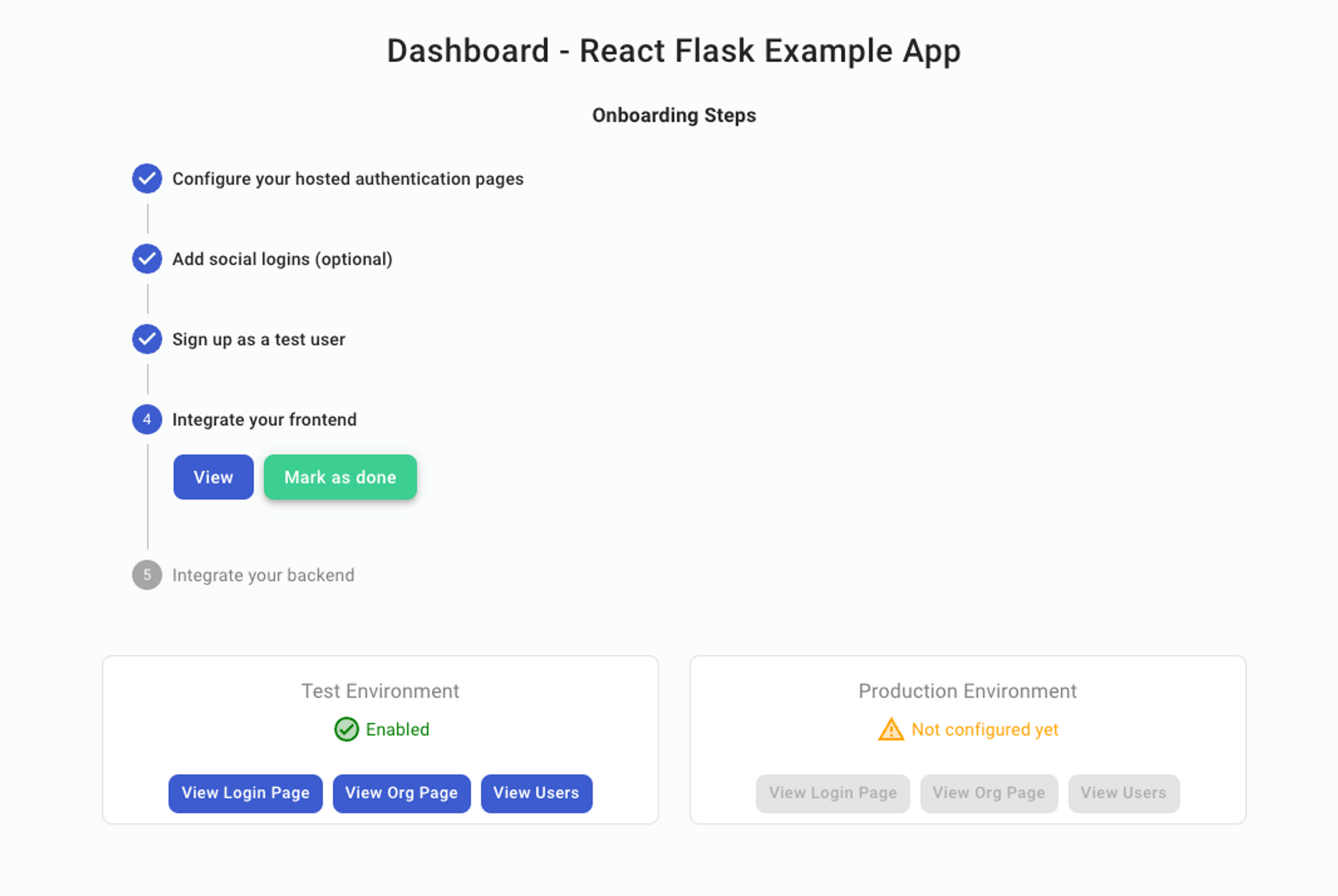Click the Not configured yet status text
Screen dimensions: 1338x896
(x=985, y=730)
